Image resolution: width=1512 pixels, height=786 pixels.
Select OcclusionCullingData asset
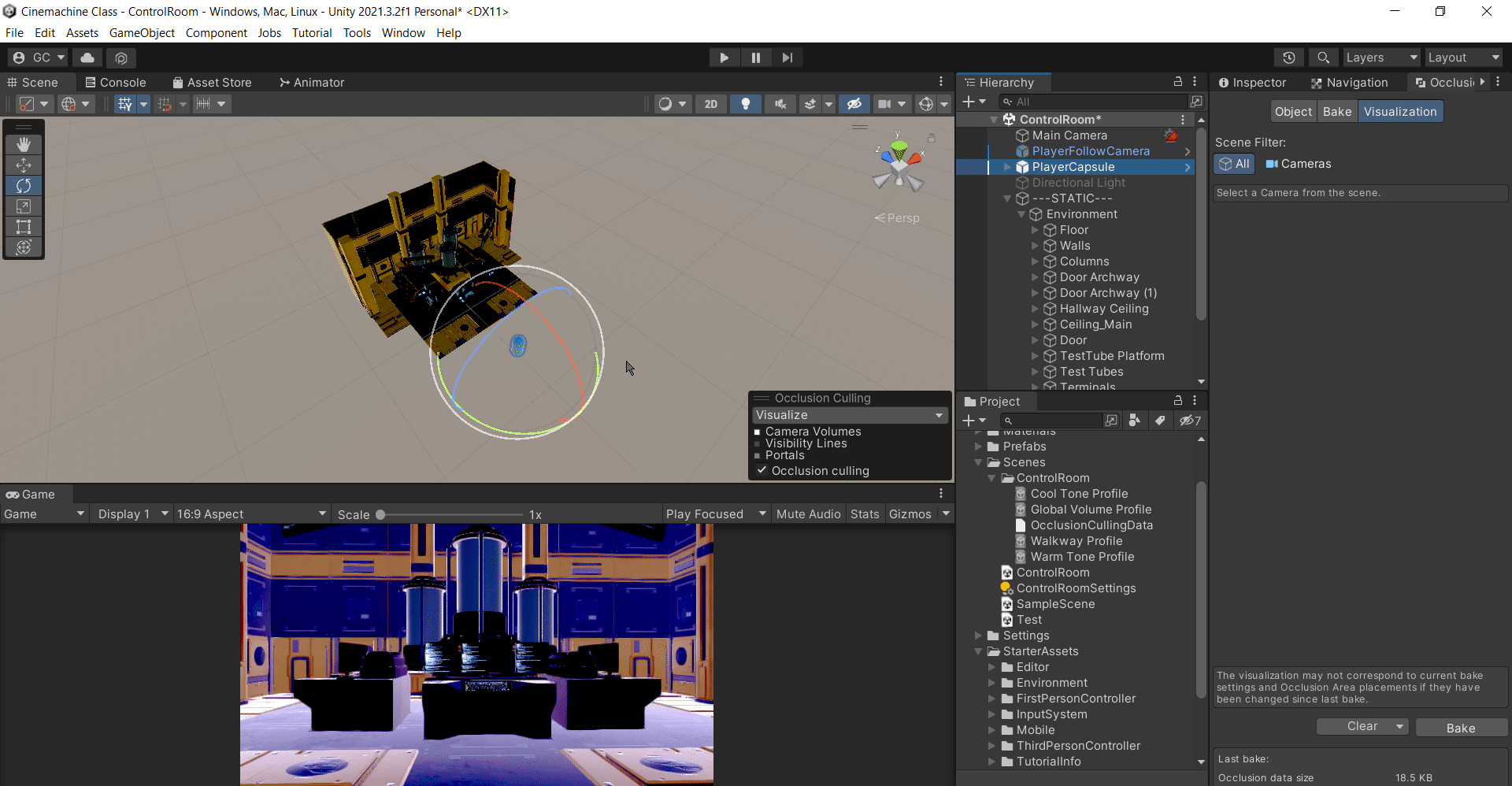[1084, 525]
